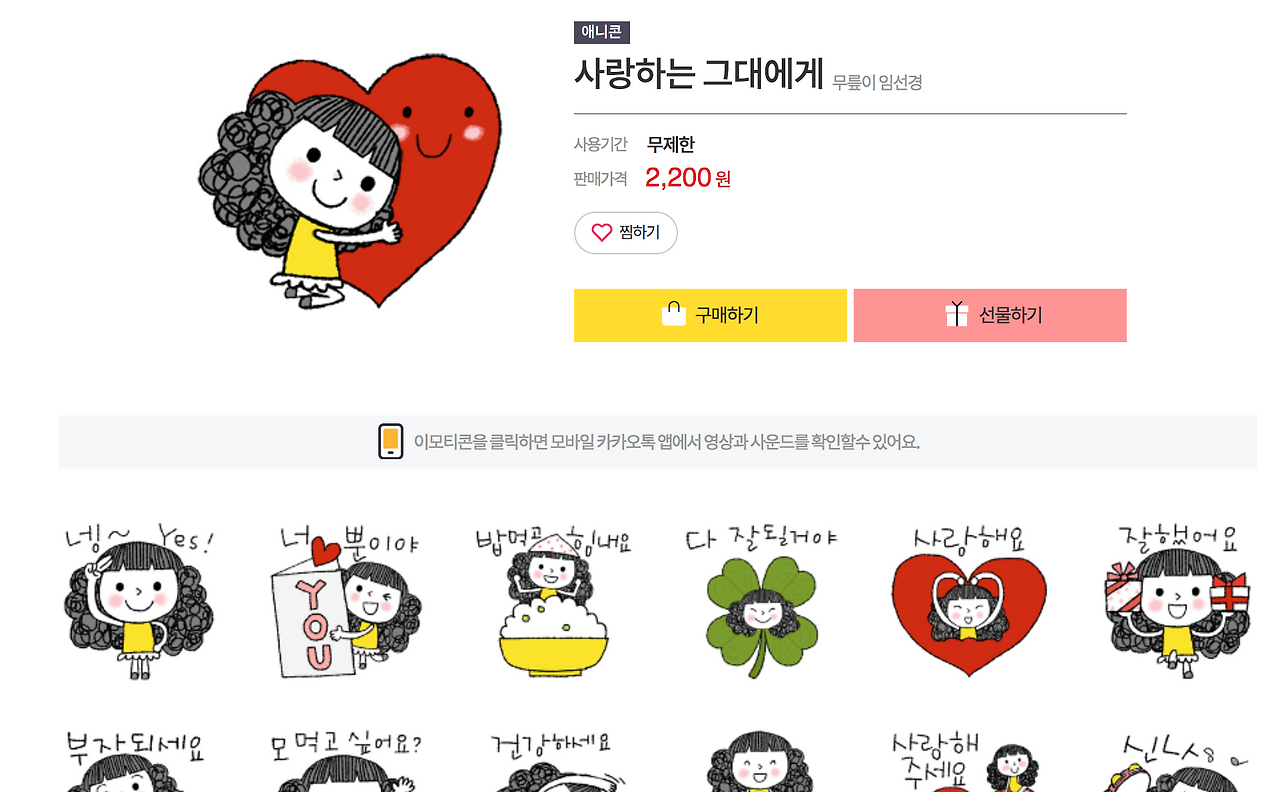
Task: Preview the 부자되세요 emoticon
Action: [x=138, y=762]
